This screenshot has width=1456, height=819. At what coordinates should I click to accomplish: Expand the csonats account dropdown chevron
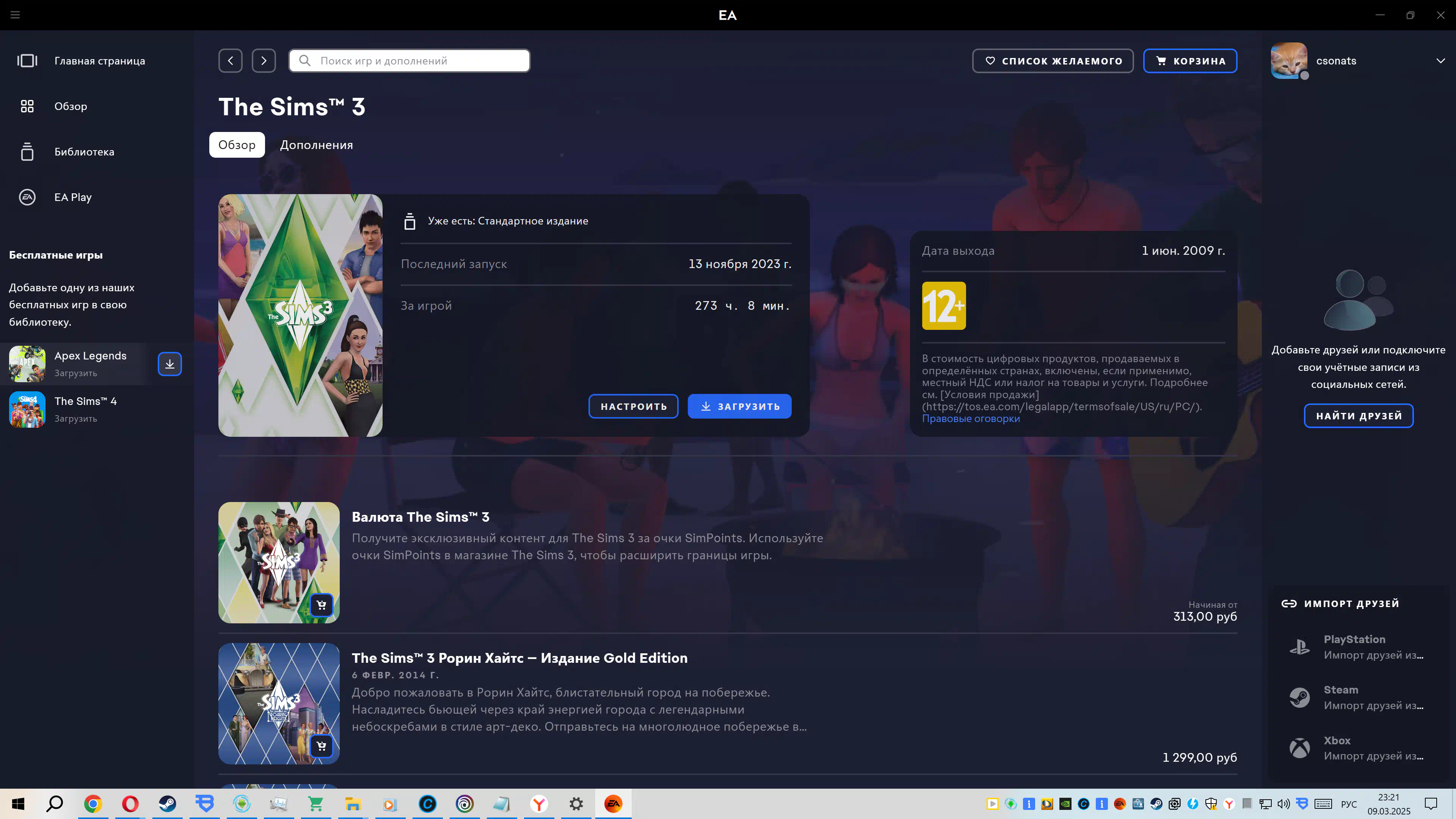click(1441, 61)
